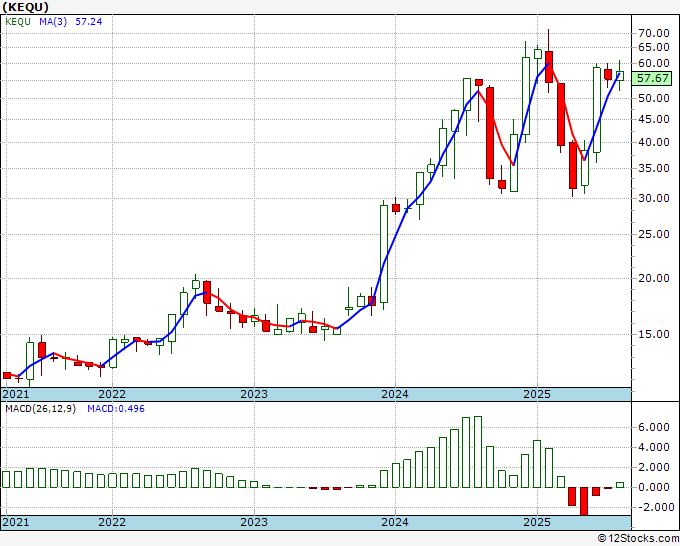The image size is (680, 546).
Task: Click the green KEQU legend label
Action: click(18, 22)
